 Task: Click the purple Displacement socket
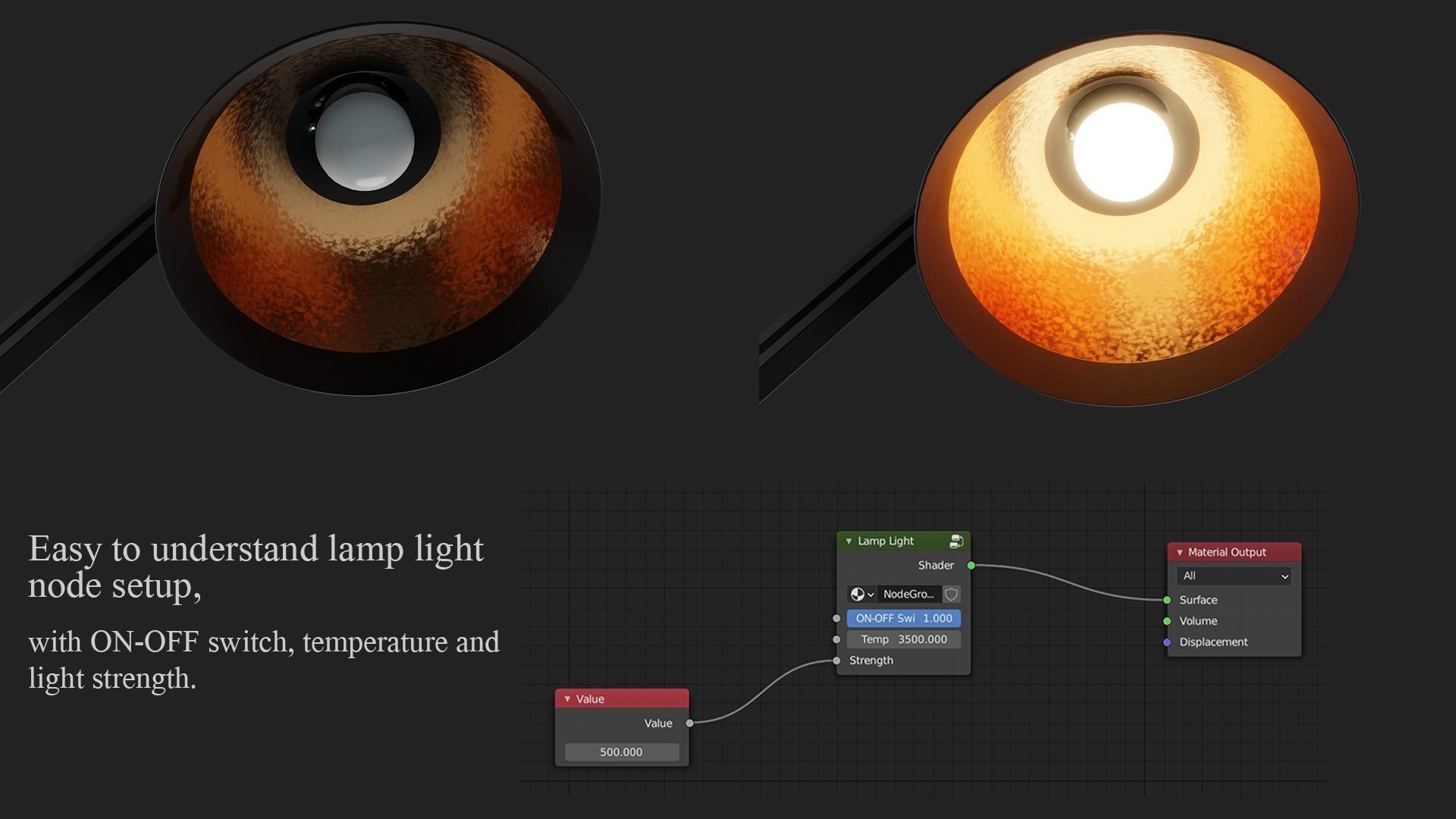(x=1167, y=642)
